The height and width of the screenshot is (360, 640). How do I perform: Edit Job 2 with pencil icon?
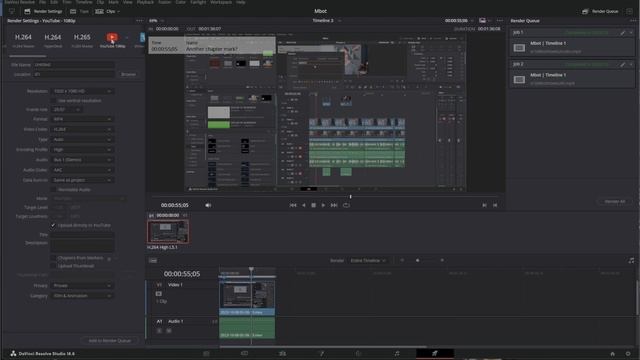point(622,64)
